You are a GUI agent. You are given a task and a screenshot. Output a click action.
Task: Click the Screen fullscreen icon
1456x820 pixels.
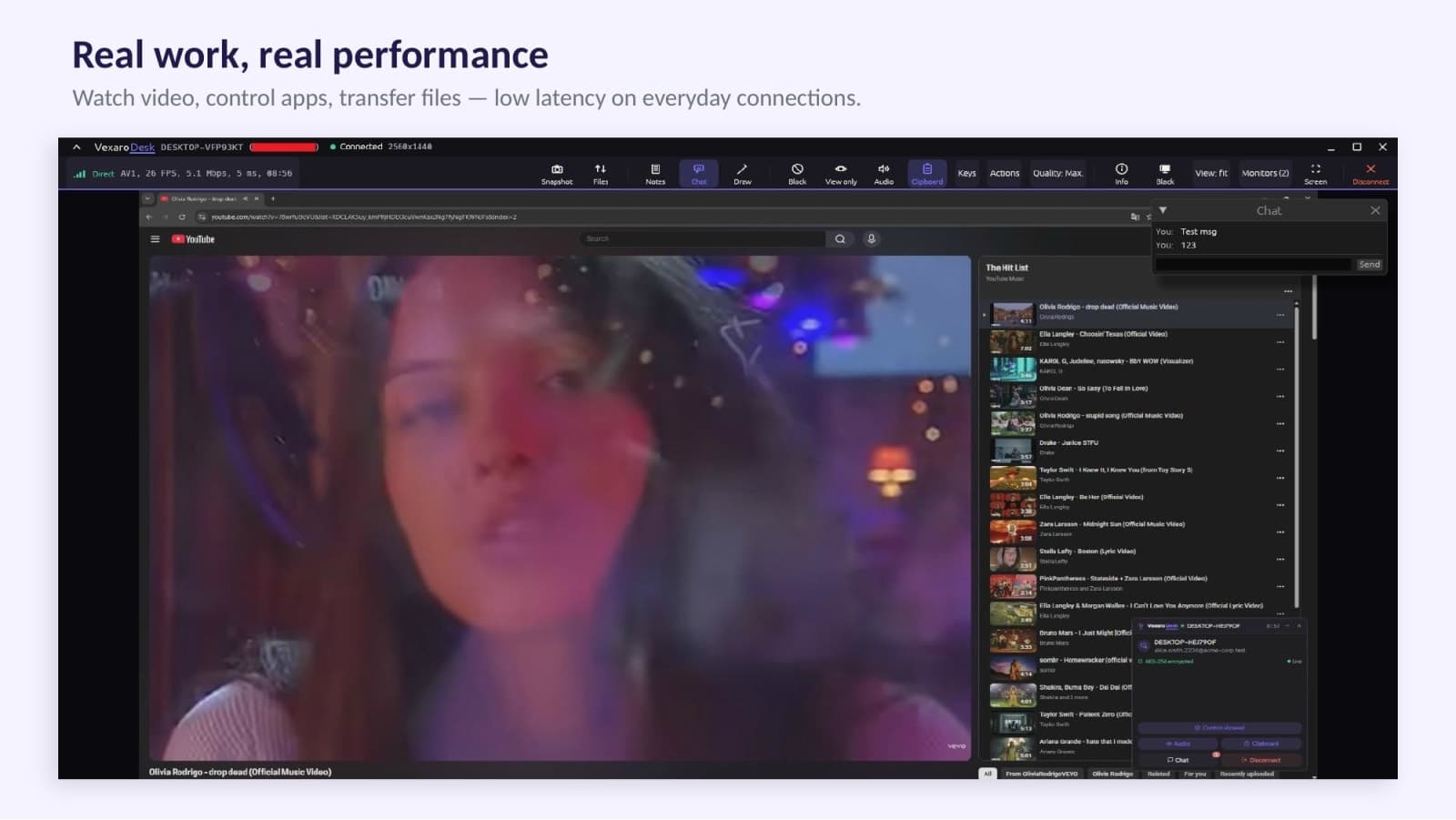click(x=1315, y=174)
